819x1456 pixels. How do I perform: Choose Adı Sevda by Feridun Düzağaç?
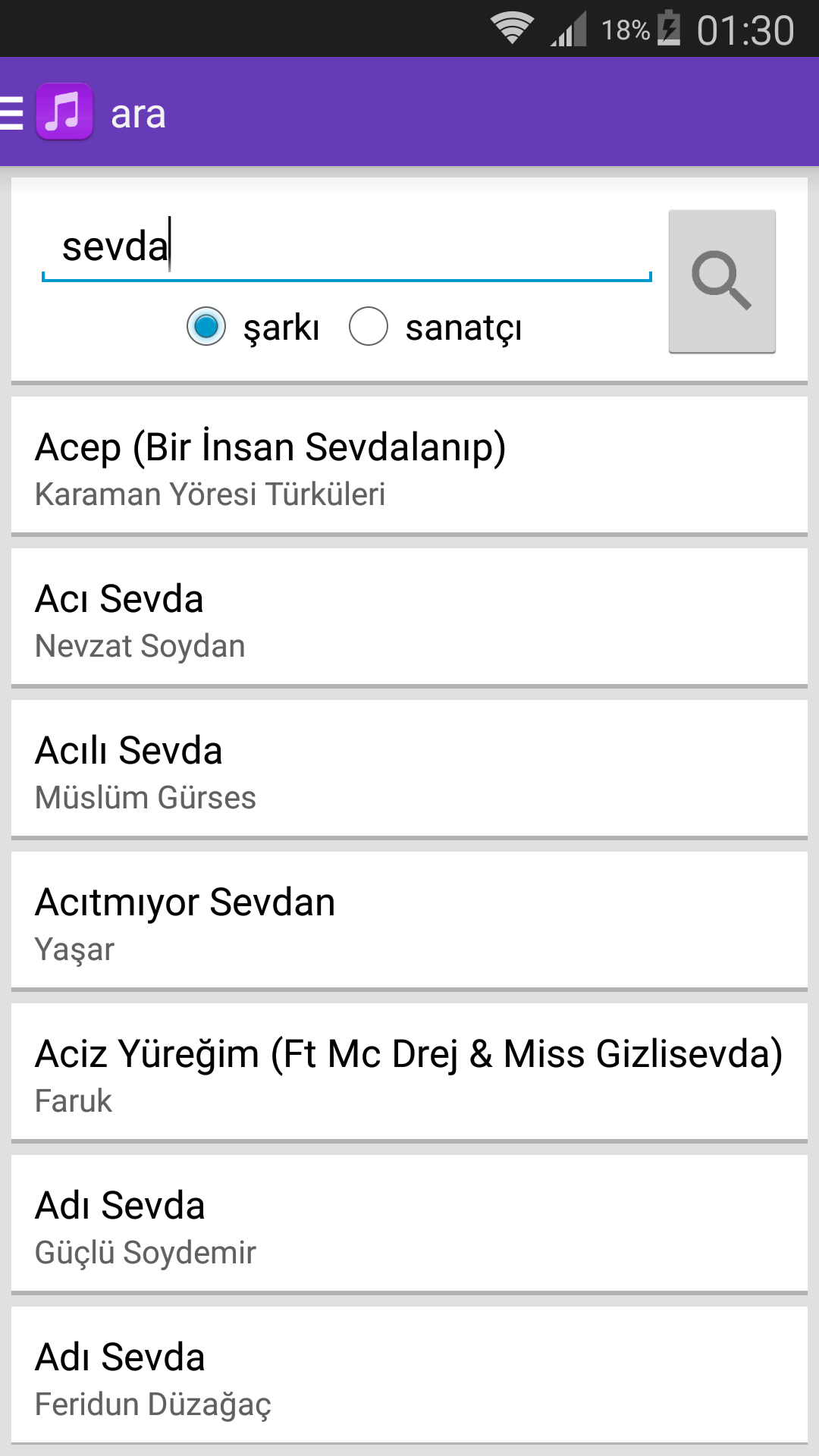point(409,1376)
